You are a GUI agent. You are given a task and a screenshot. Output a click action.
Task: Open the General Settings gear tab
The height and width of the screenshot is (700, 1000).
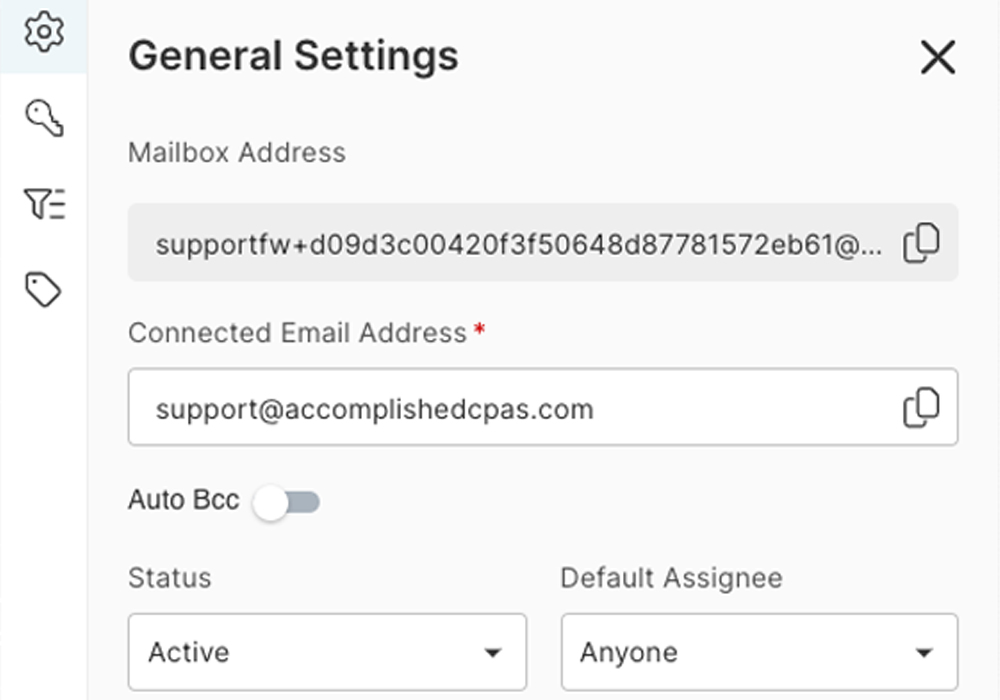point(43,32)
